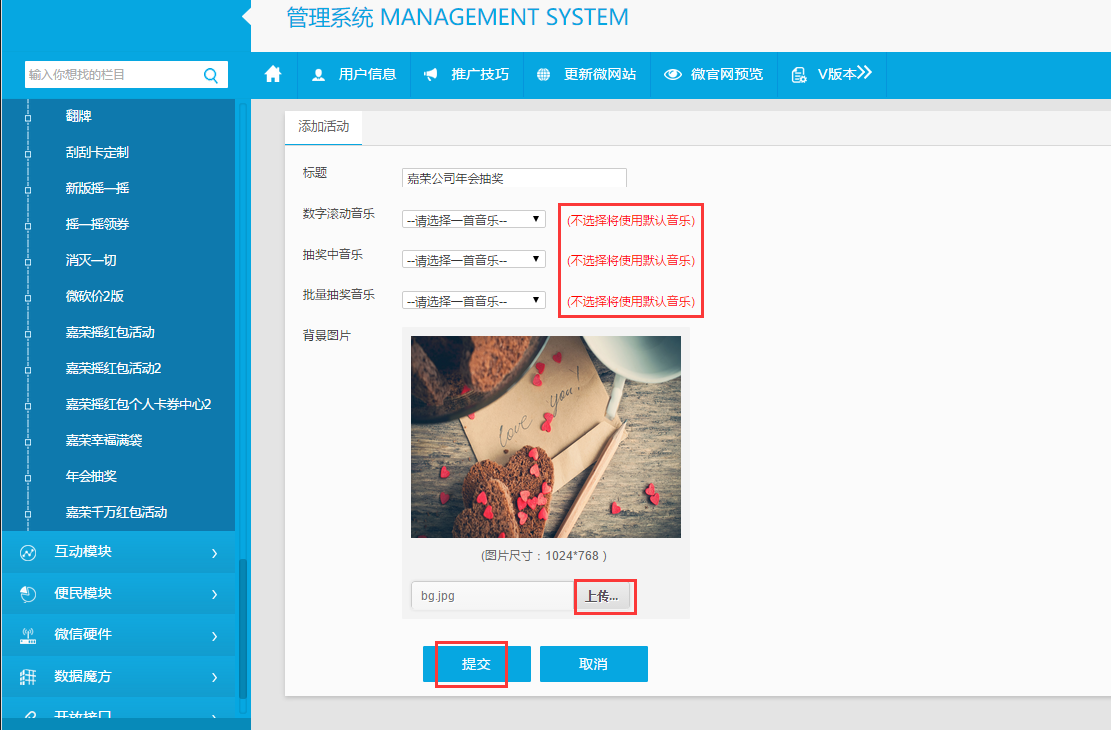Click the home icon in top navigation
The height and width of the screenshot is (730, 1111).
point(273,74)
